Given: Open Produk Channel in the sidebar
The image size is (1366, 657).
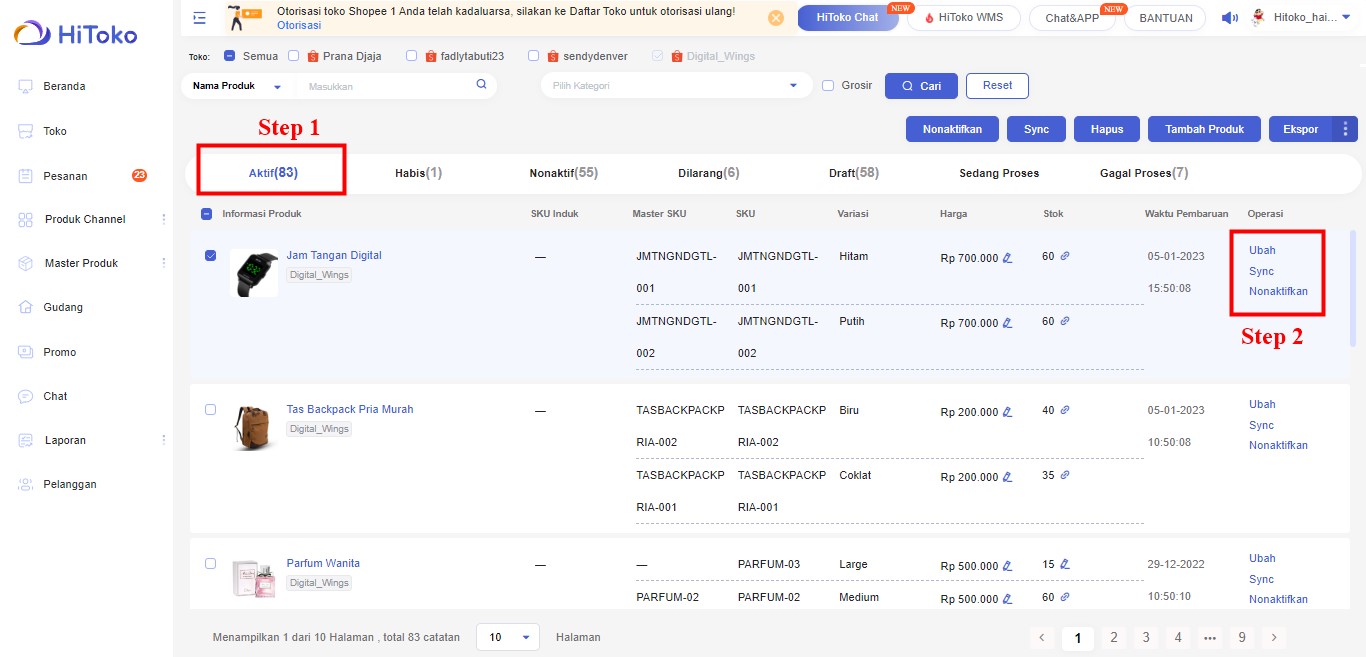Looking at the screenshot, I should [85, 219].
